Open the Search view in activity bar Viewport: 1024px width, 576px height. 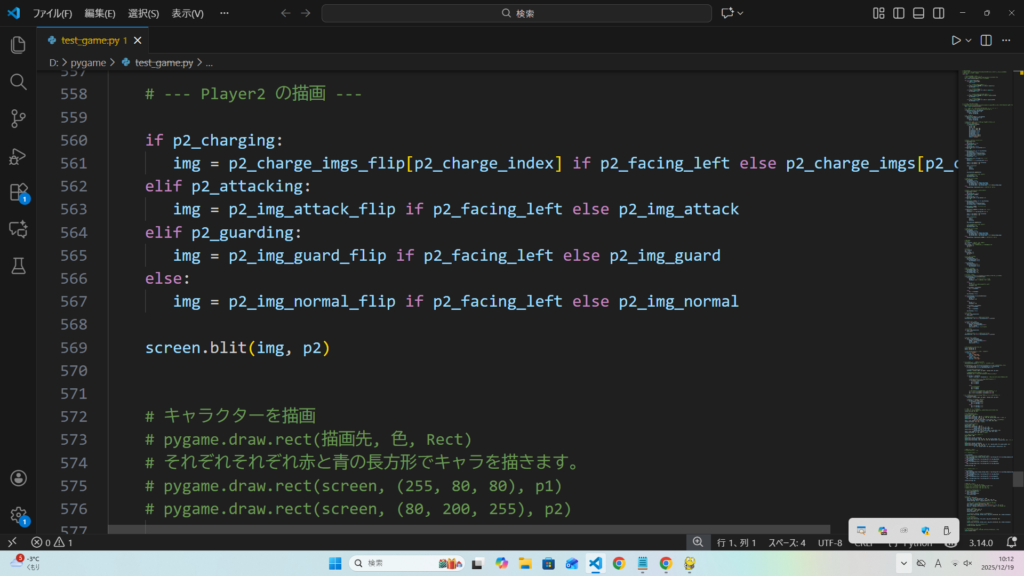click(17, 82)
